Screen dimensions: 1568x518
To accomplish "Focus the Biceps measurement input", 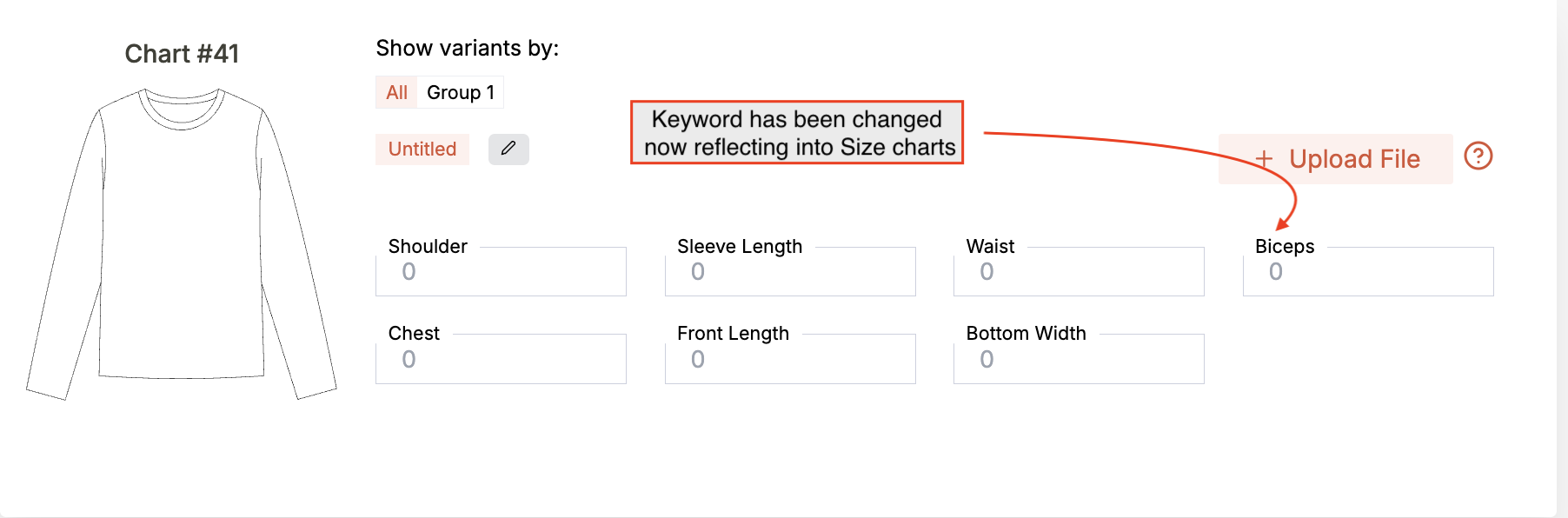I will 1367,272.
